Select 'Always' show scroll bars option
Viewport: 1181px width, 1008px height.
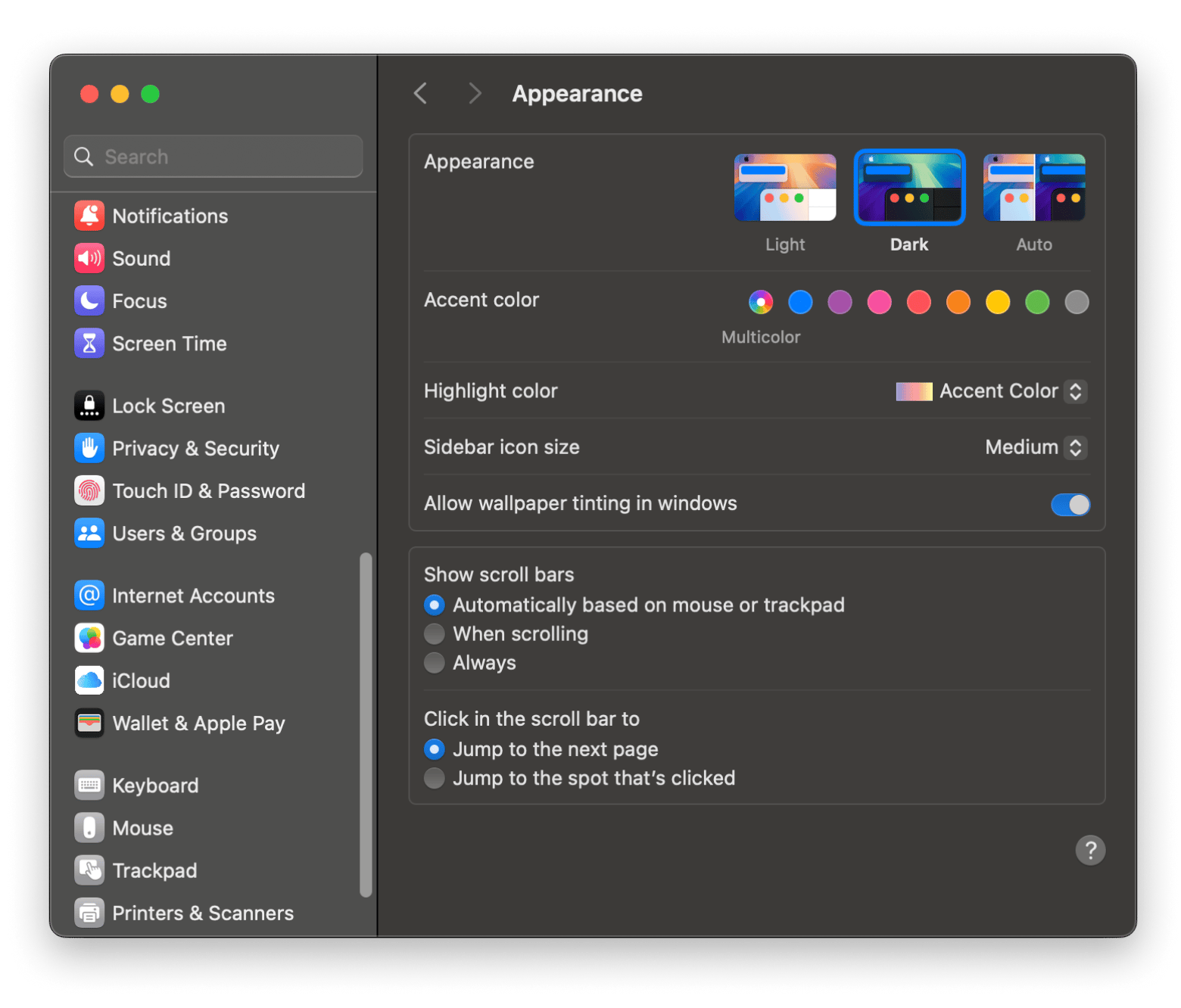[435, 663]
